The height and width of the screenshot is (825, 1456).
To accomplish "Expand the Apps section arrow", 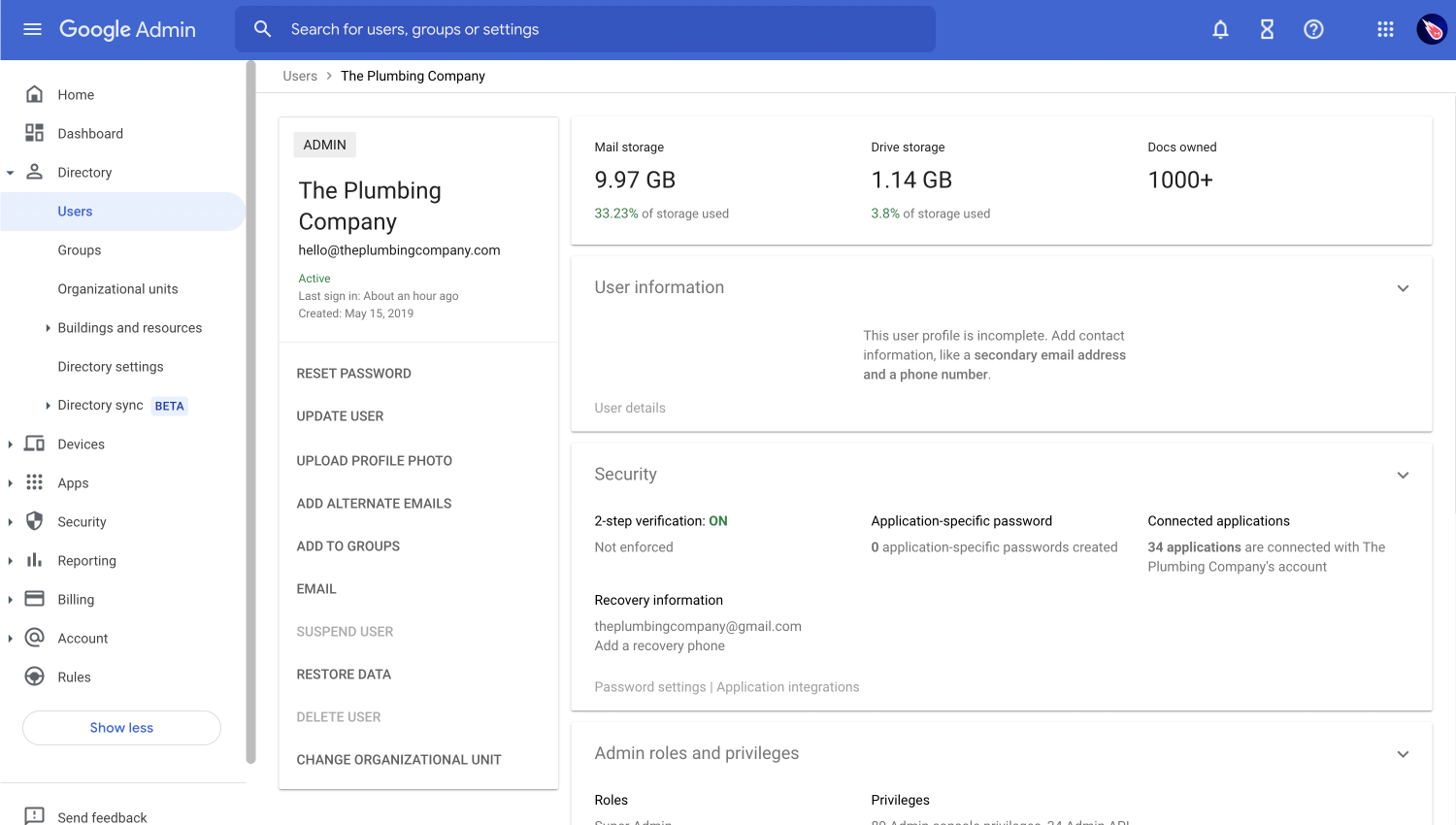I will pos(10,483).
